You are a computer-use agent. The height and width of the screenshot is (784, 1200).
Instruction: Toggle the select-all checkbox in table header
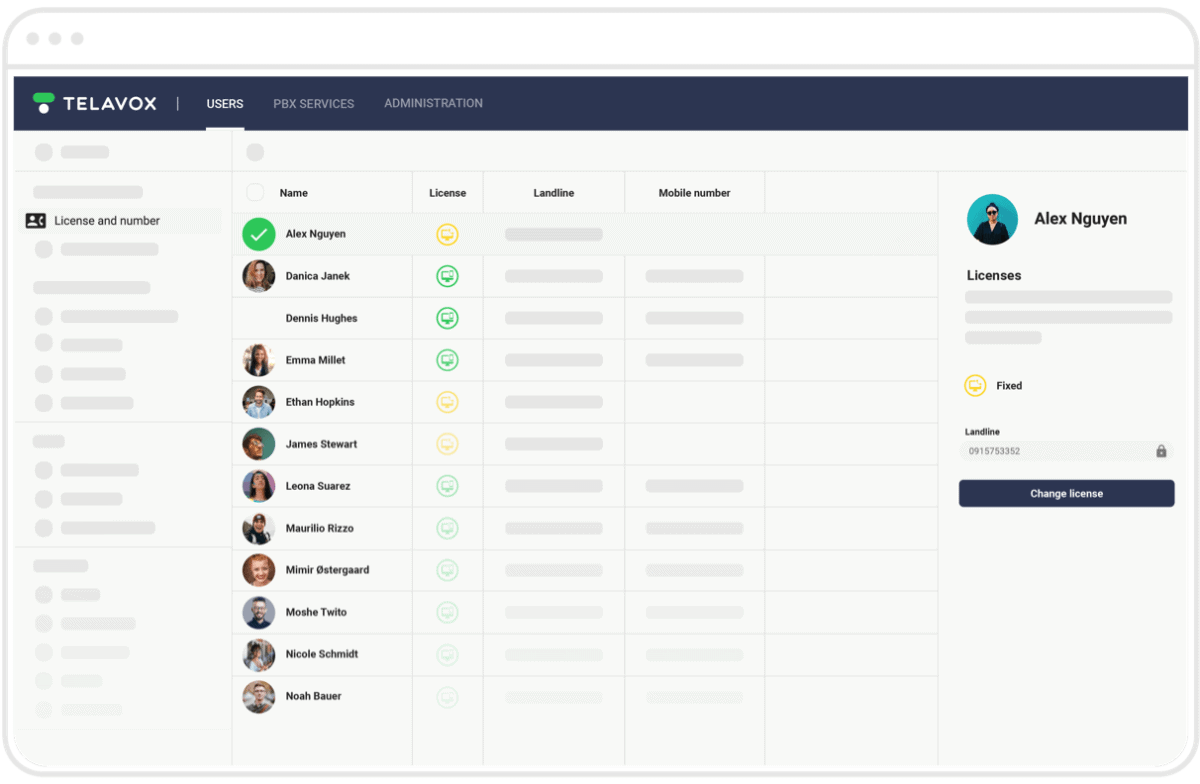click(x=255, y=192)
